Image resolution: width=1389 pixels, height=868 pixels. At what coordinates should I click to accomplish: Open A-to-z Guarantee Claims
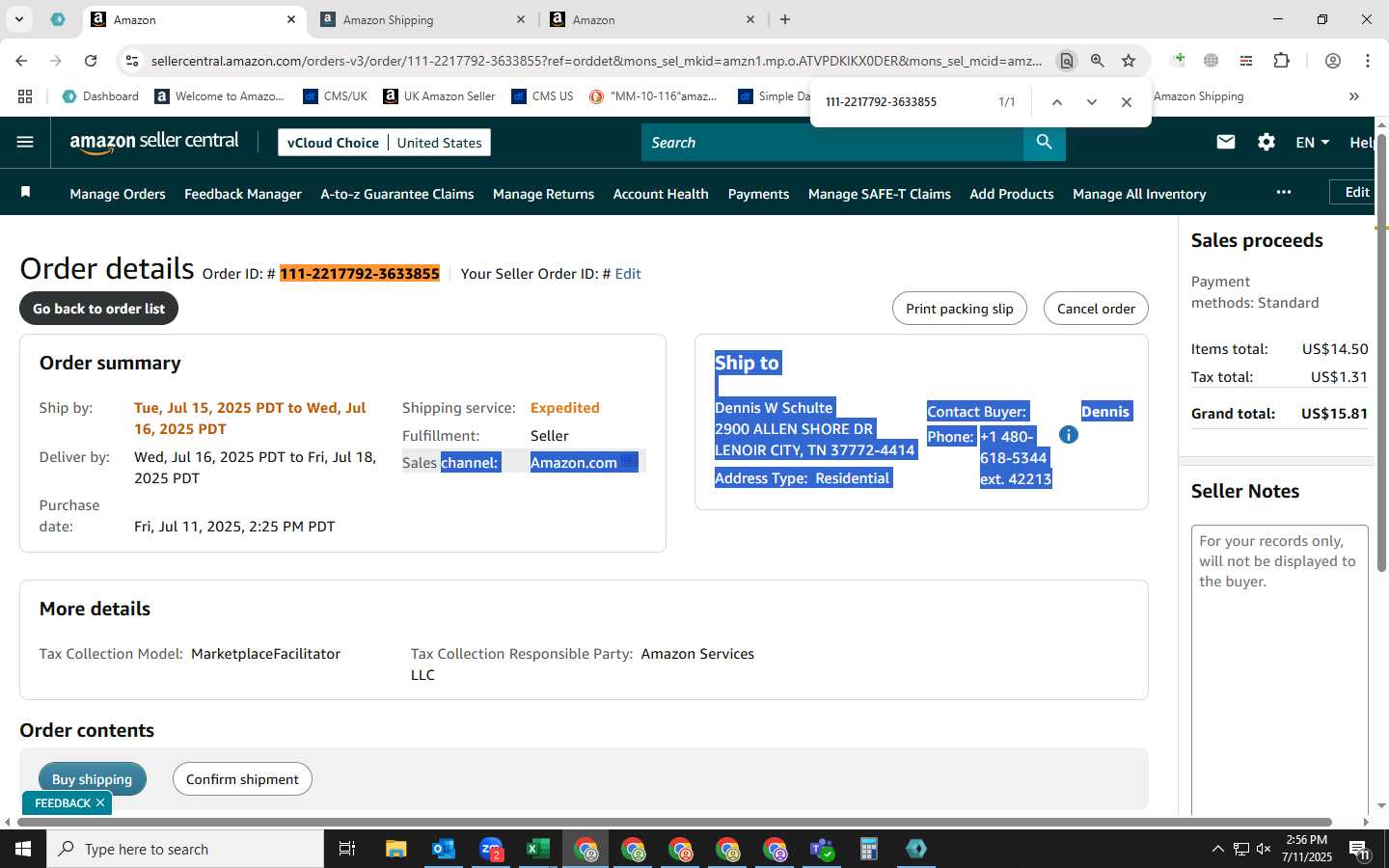coord(397,194)
